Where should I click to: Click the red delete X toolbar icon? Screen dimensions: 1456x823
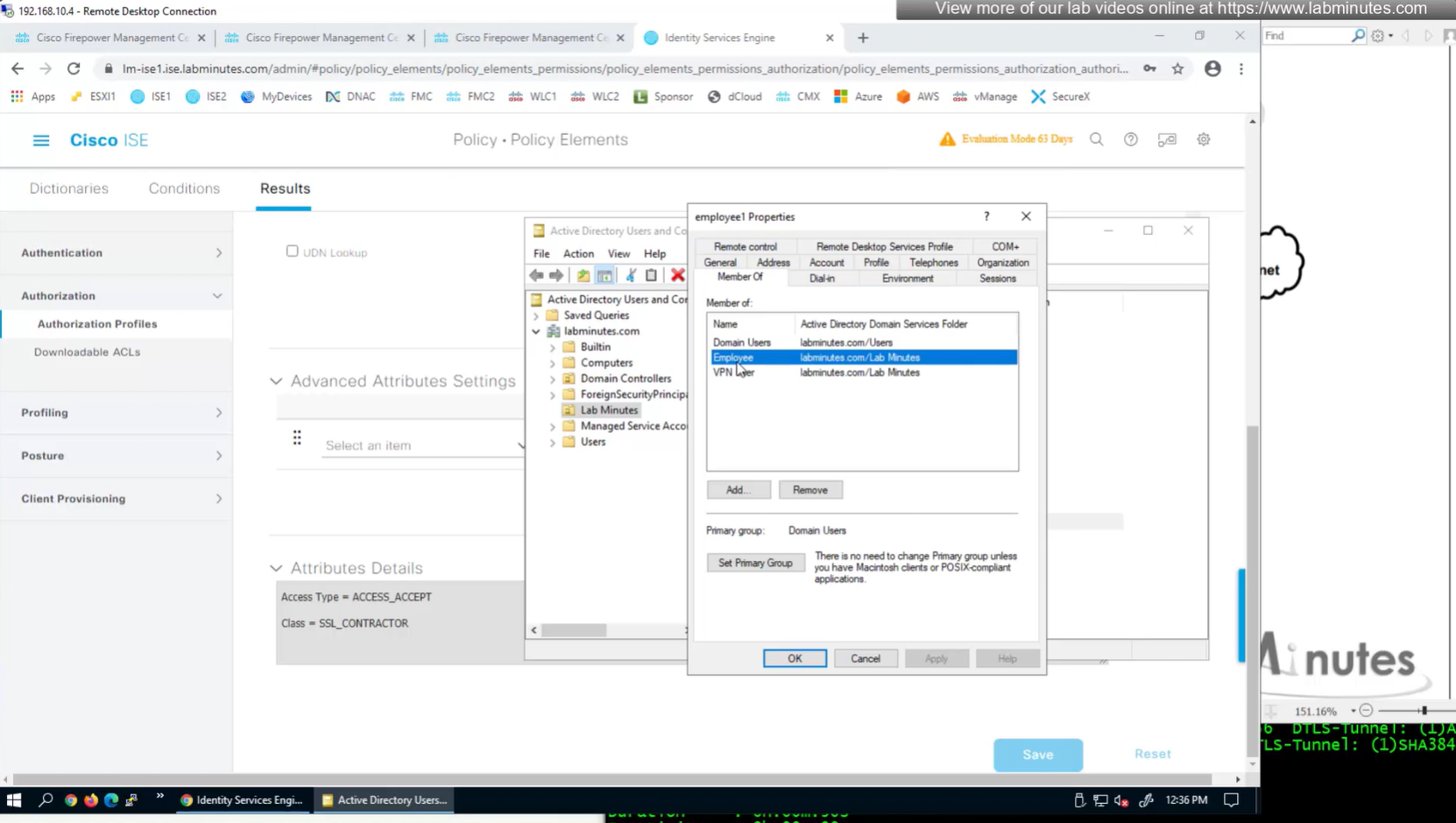pyautogui.click(x=677, y=275)
